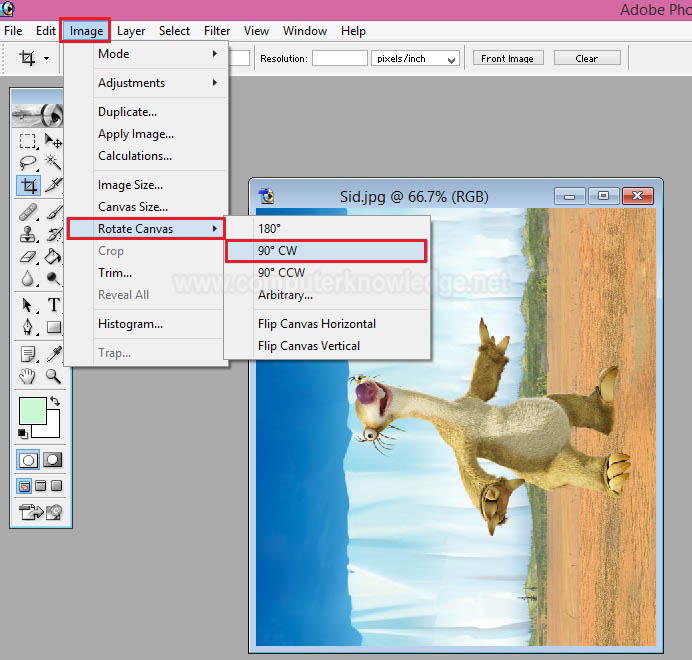
Task: Switch to Quick Mask mode
Action: 53,460
